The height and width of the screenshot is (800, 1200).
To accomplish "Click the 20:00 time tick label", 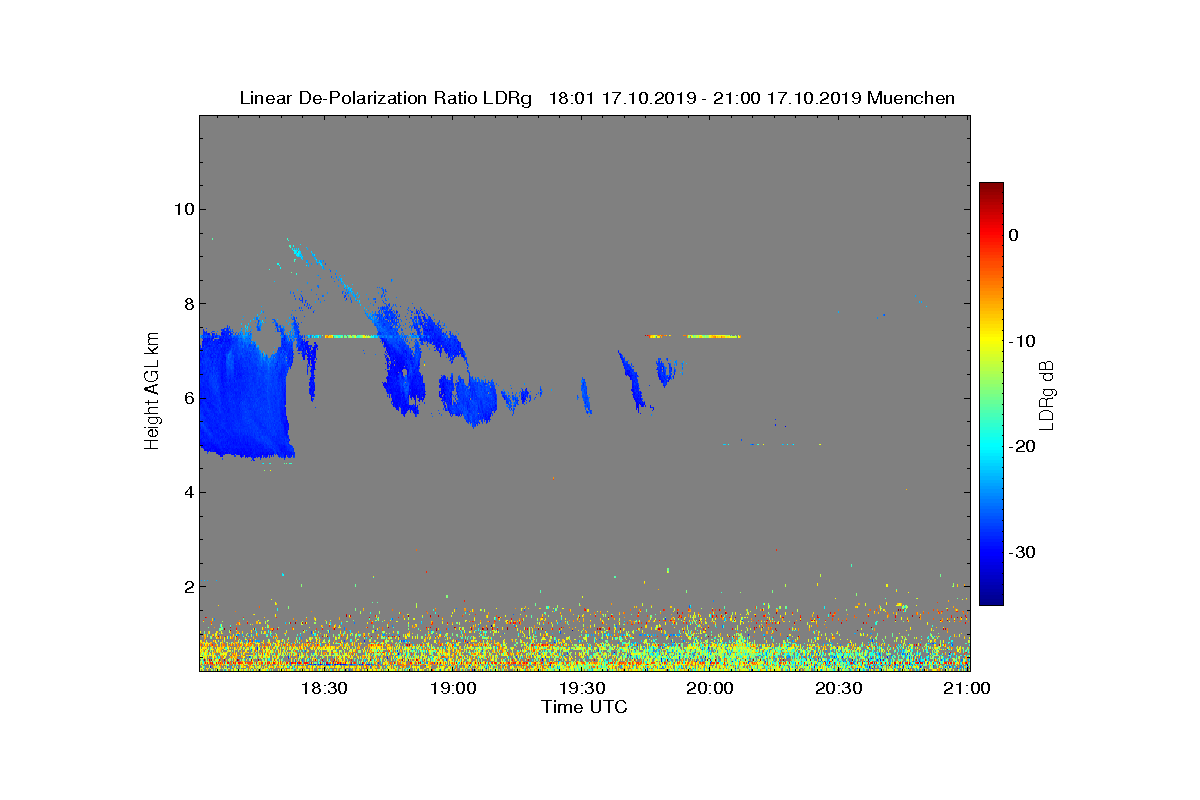I will pos(711,689).
